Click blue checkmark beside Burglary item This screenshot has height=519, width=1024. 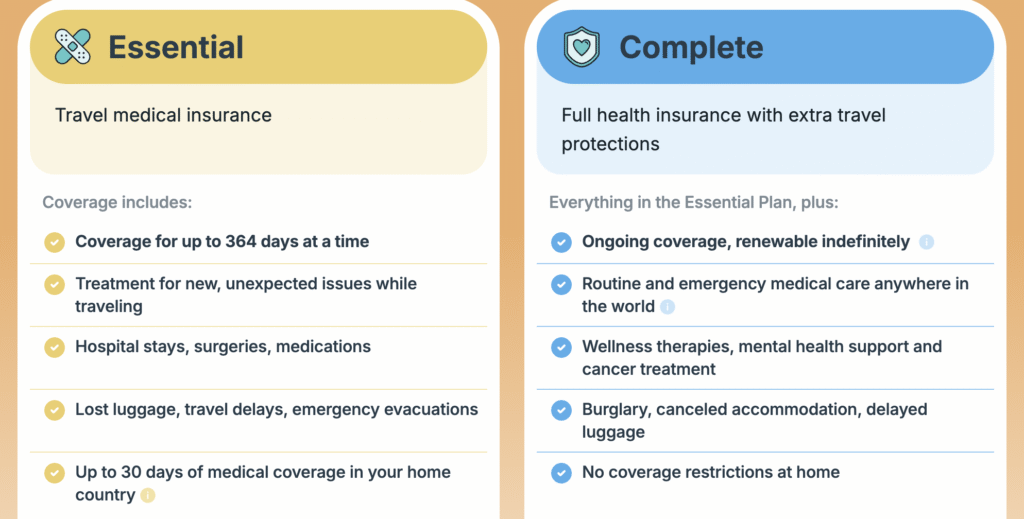tap(562, 410)
